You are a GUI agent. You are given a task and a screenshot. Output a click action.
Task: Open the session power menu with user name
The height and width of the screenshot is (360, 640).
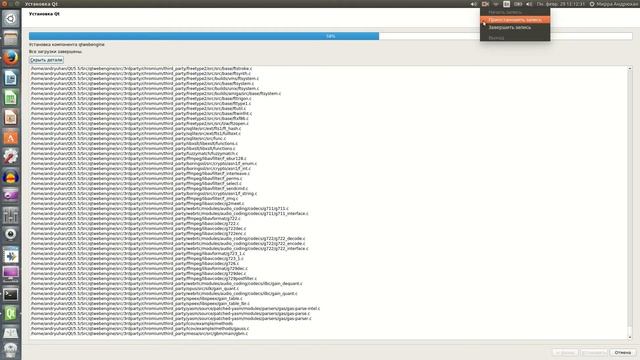613,4
